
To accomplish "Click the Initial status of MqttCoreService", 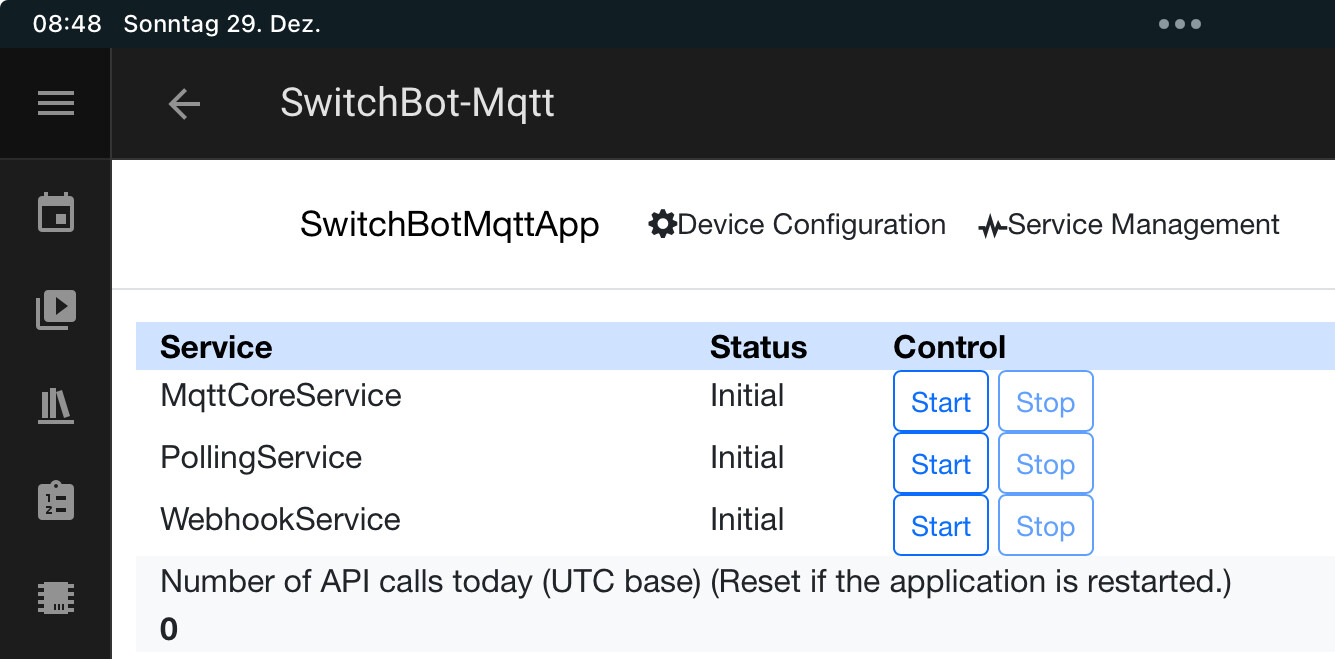I will (747, 395).
